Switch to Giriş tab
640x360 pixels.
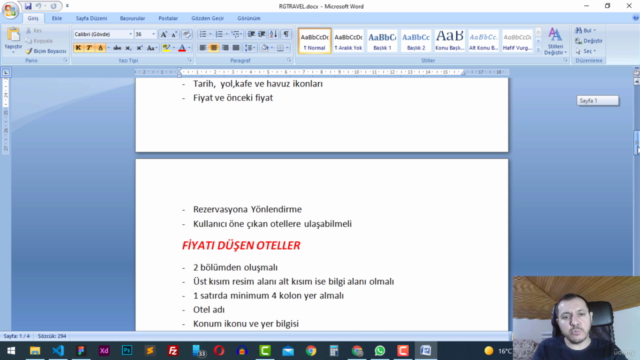click(x=33, y=18)
